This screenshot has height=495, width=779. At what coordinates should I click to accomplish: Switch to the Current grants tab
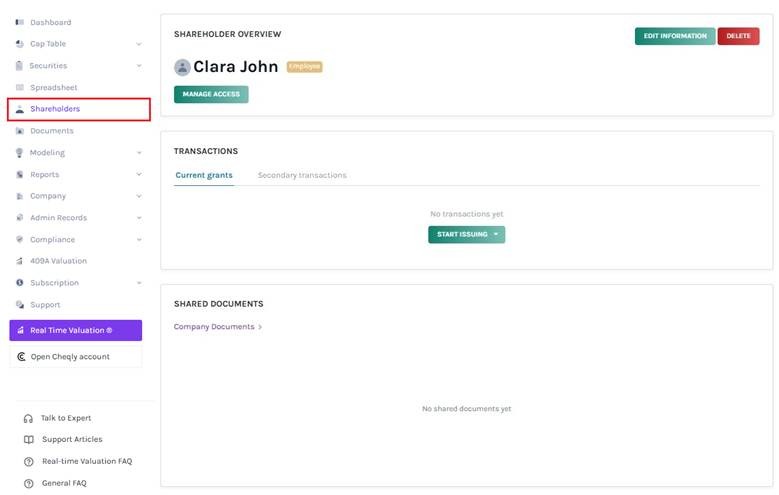tap(204, 175)
